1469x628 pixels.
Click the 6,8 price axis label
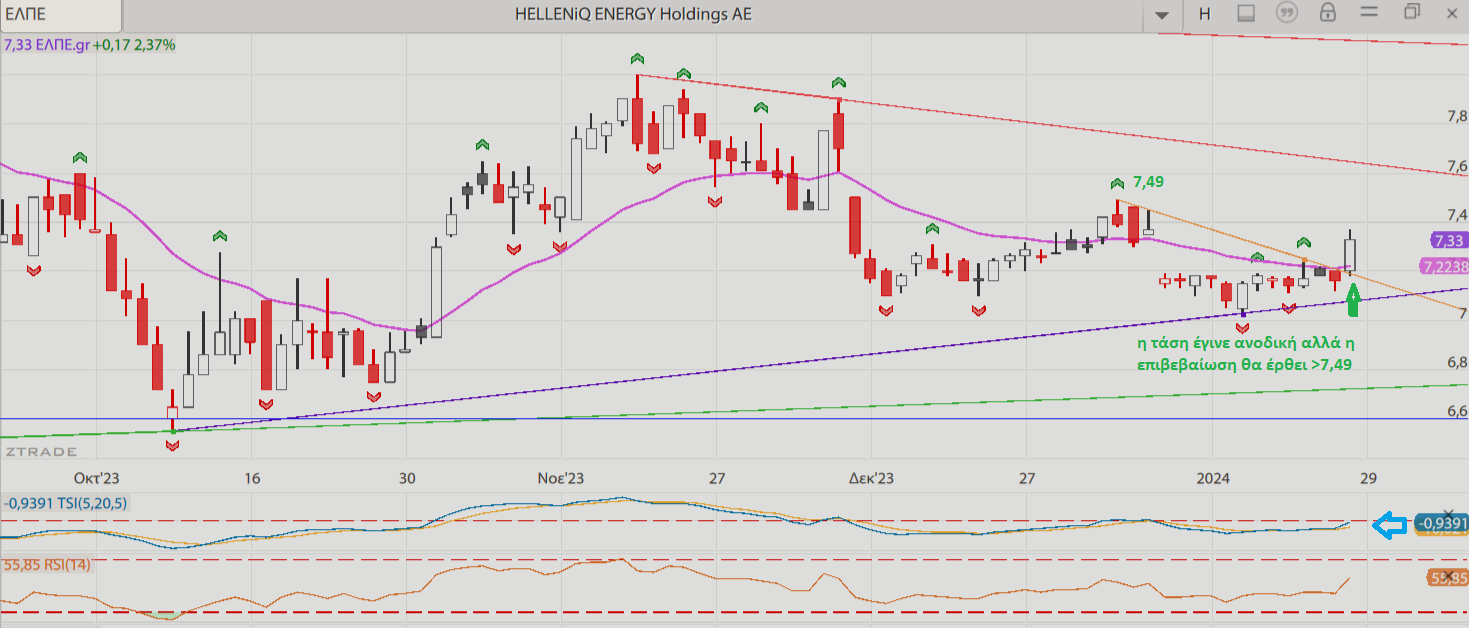(1457, 362)
